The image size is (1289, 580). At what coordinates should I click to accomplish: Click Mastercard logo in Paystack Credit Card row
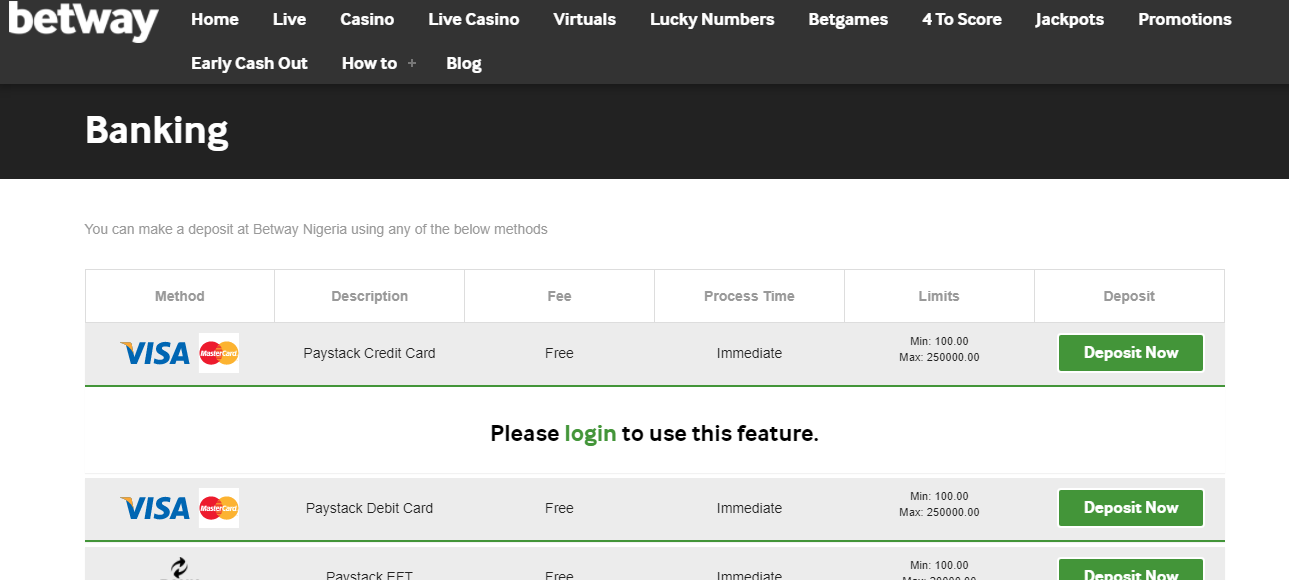pyautogui.click(x=219, y=353)
